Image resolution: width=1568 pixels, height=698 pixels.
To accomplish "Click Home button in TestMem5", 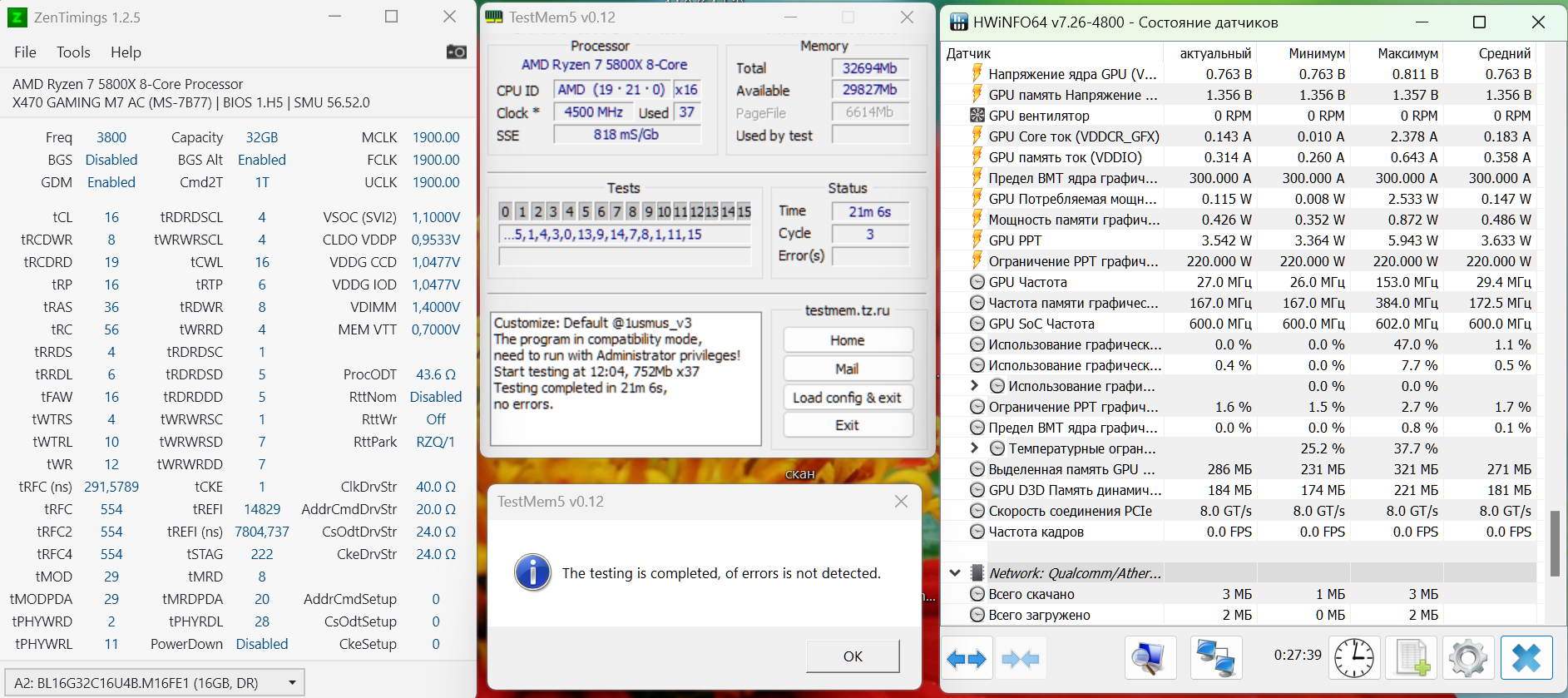I will pos(848,340).
